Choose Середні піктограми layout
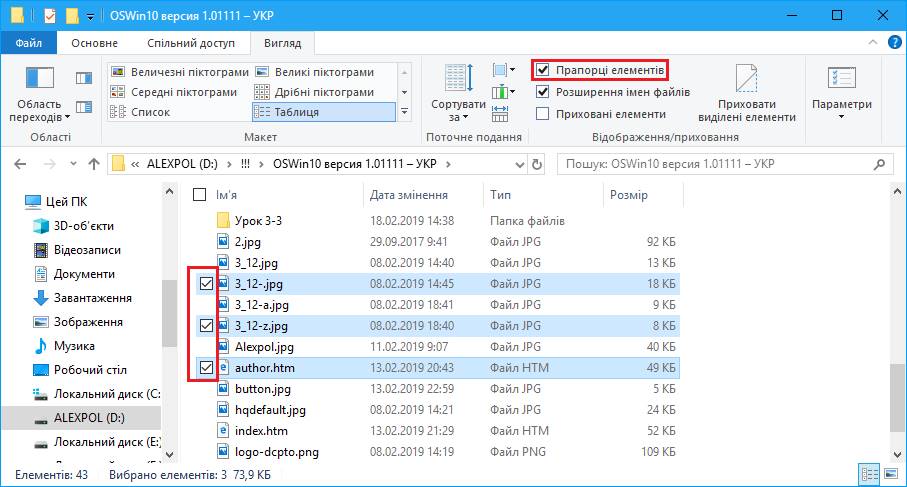 (x=174, y=92)
